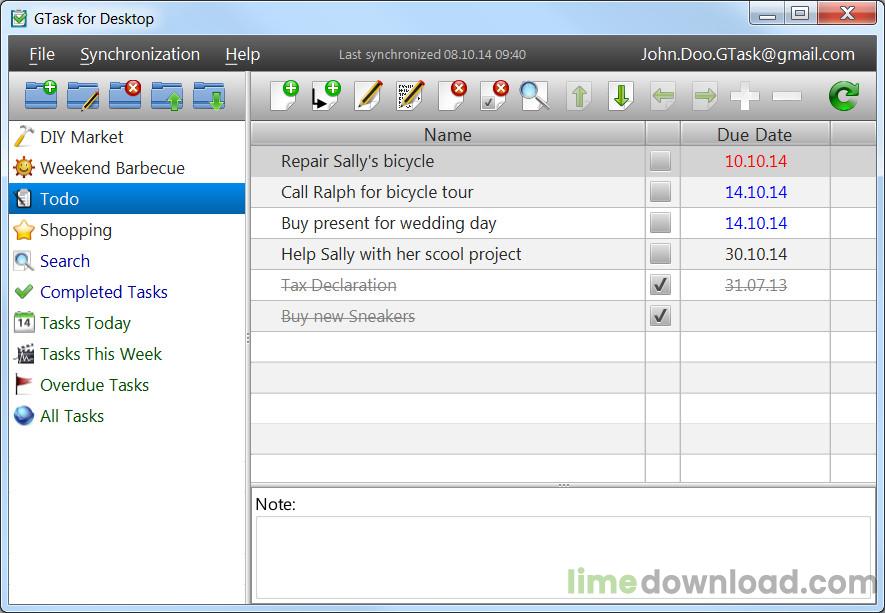The height and width of the screenshot is (613, 885).
Task: Click the new task icon with green plus
Action: tap(284, 95)
